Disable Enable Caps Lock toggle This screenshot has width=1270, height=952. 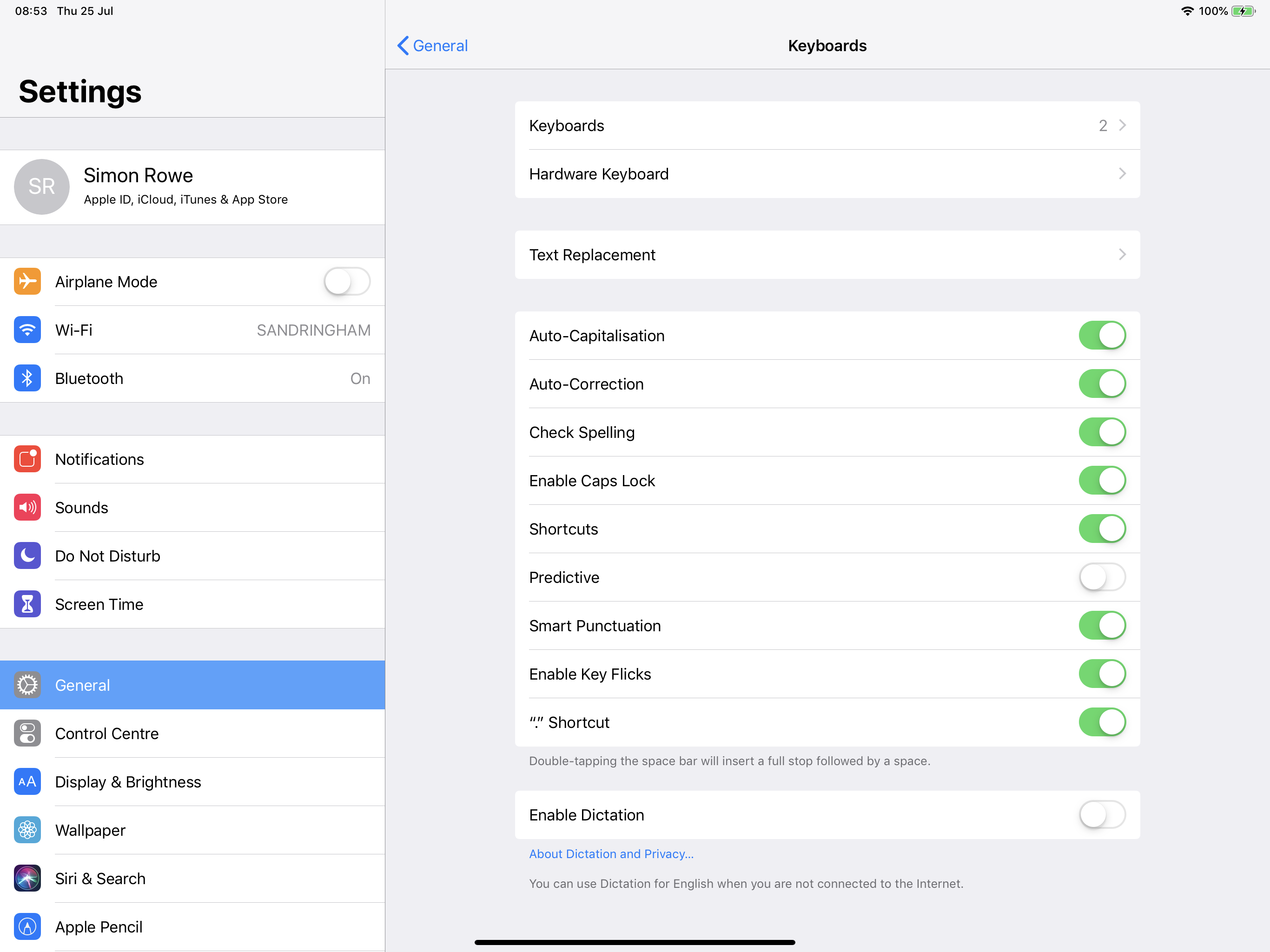[x=1102, y=480]
